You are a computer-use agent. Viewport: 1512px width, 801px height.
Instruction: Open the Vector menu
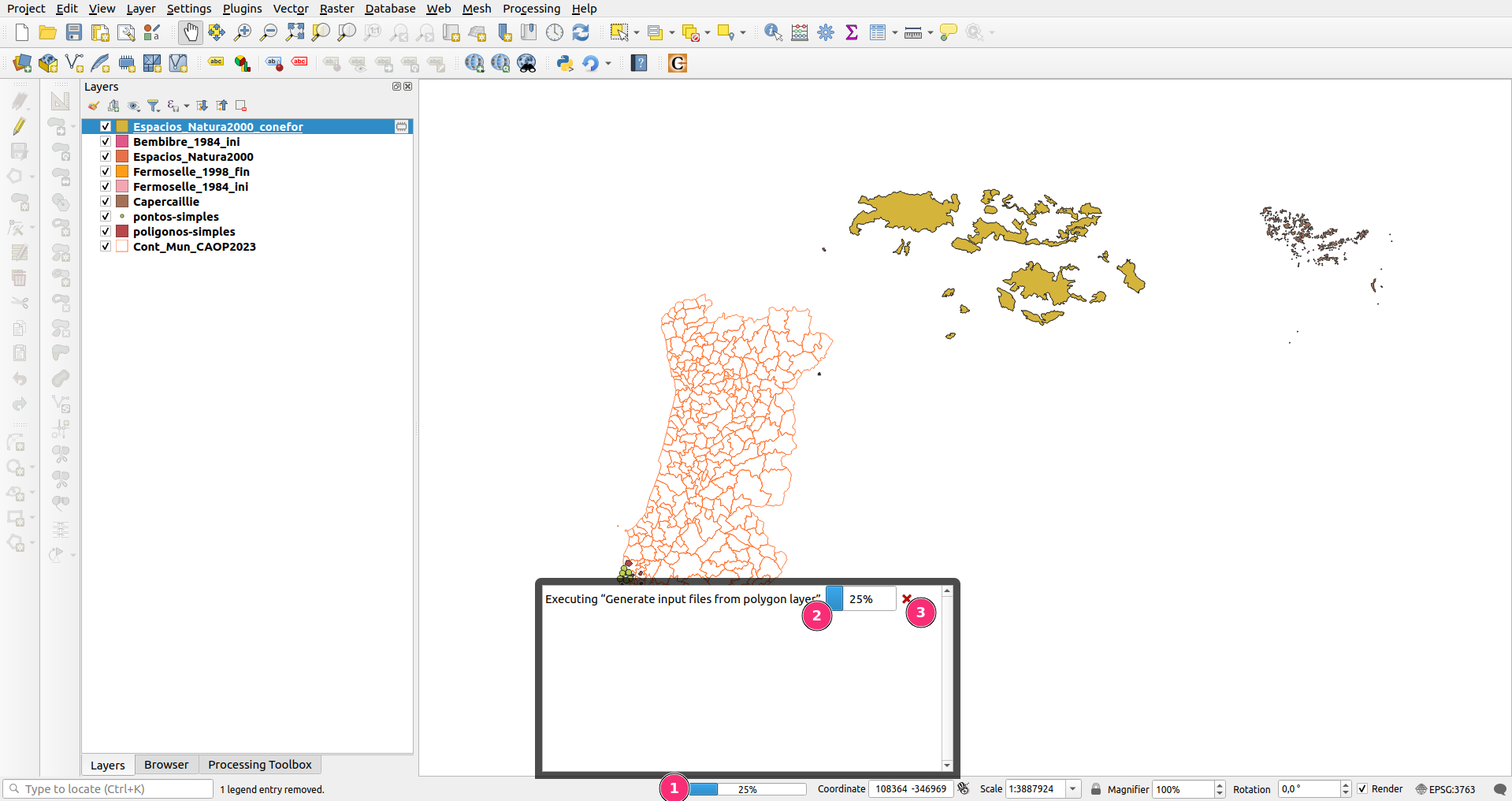pos(291,9)
